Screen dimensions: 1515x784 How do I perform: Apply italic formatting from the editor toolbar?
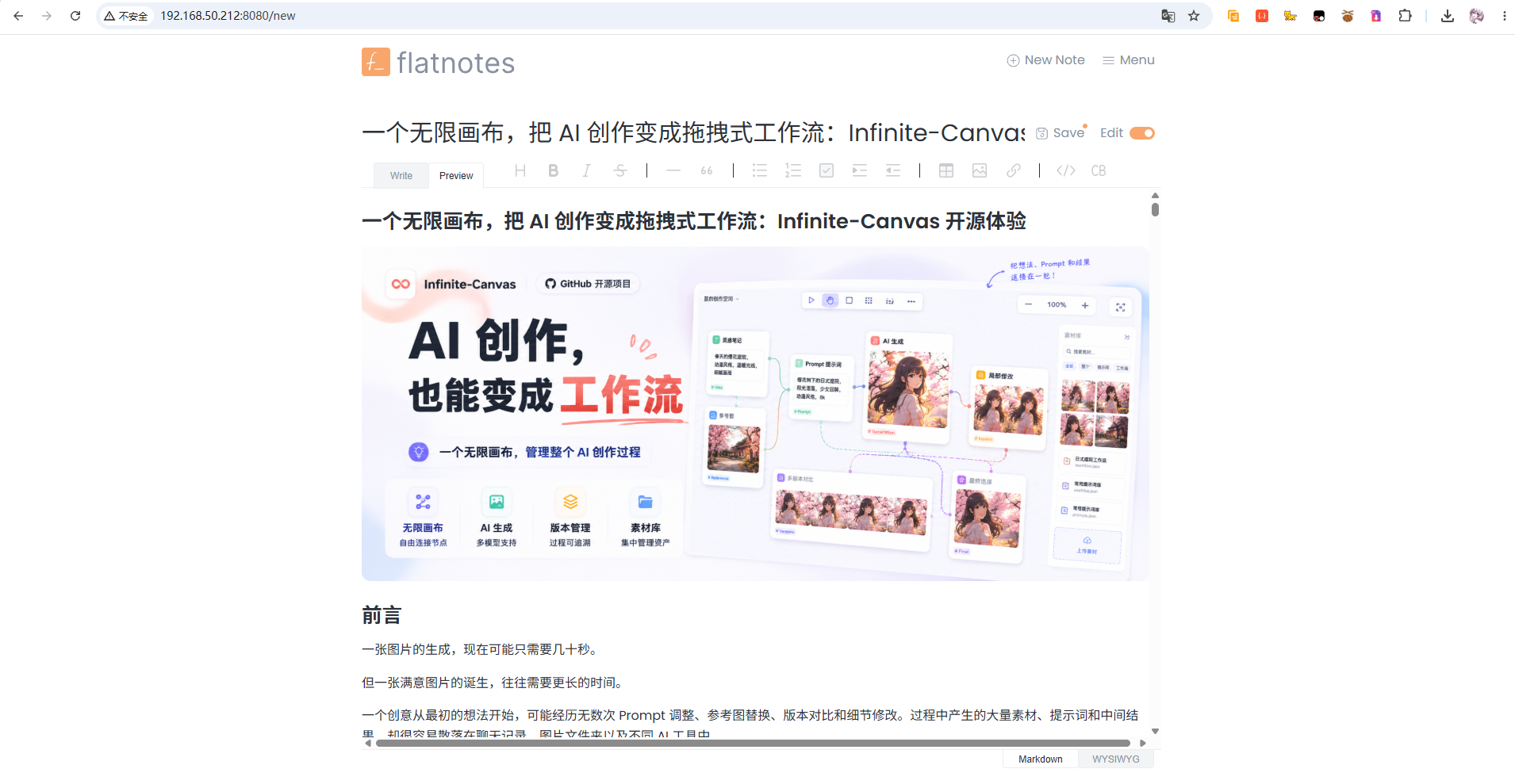[x=587, y=170]
